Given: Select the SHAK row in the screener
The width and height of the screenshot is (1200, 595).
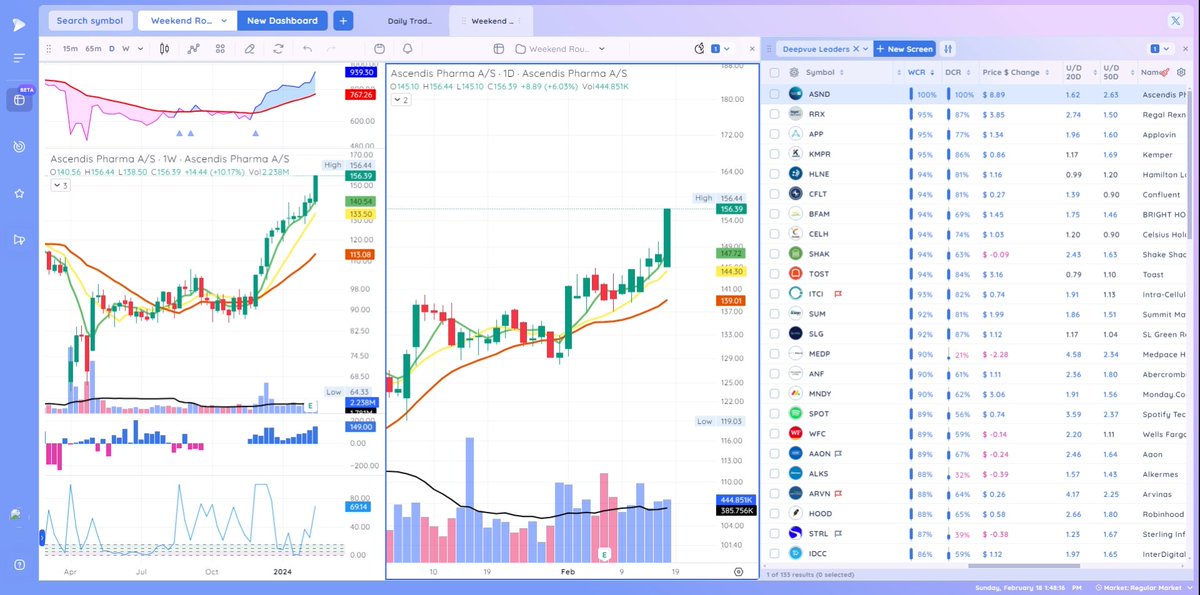Looking at the screenshot, I should [975, 254].
